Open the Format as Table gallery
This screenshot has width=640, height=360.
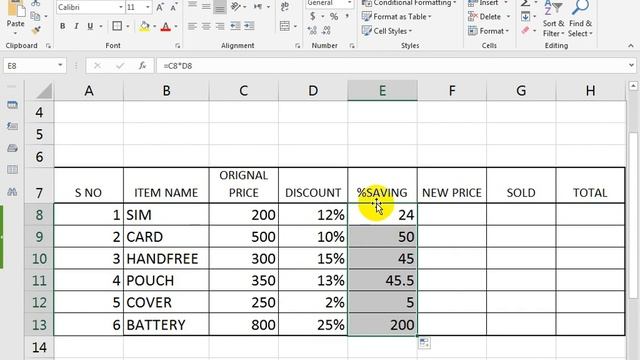point(397,17)
